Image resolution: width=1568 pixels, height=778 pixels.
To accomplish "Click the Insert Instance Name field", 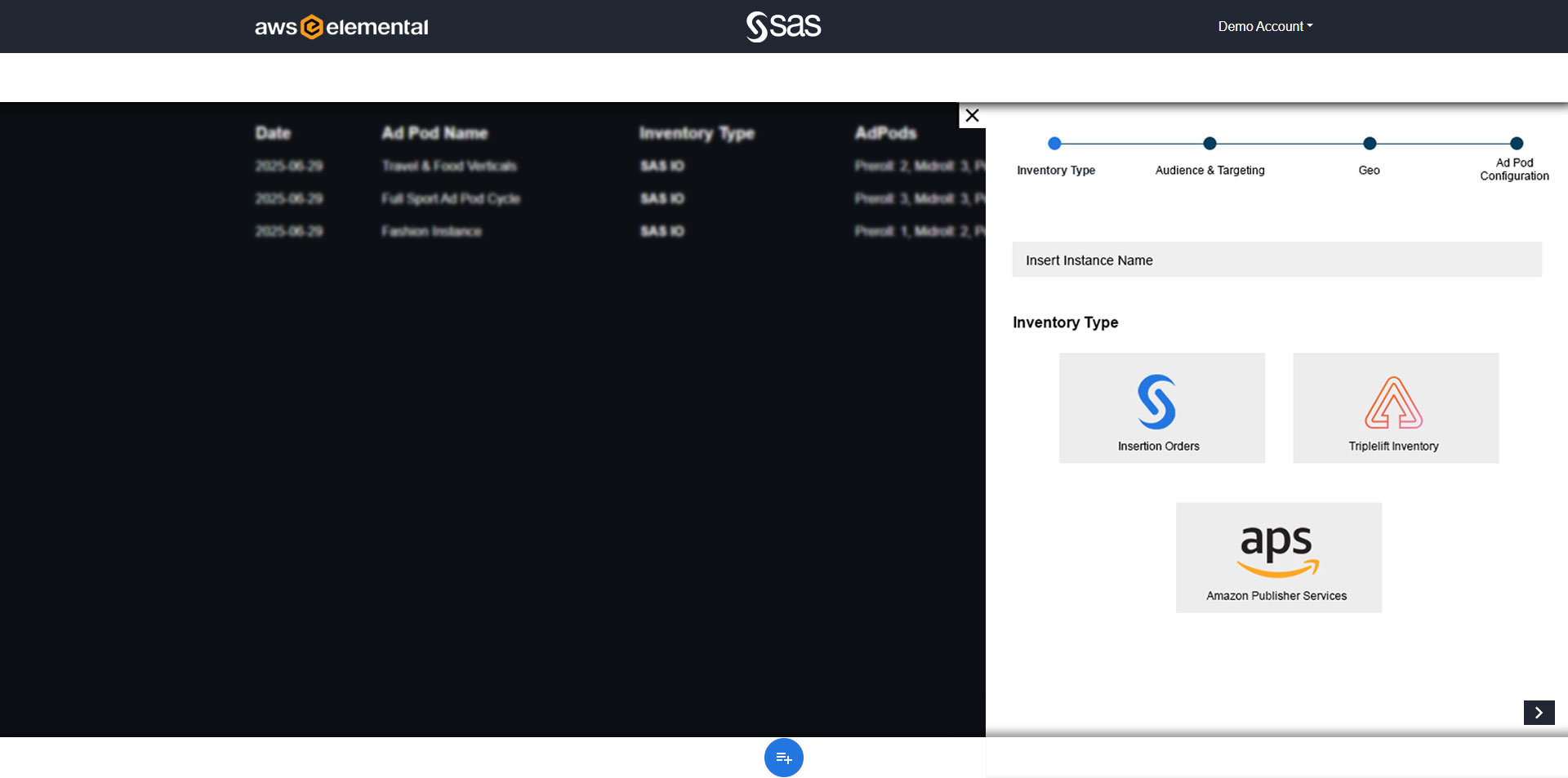I will tap(1276, 260).
